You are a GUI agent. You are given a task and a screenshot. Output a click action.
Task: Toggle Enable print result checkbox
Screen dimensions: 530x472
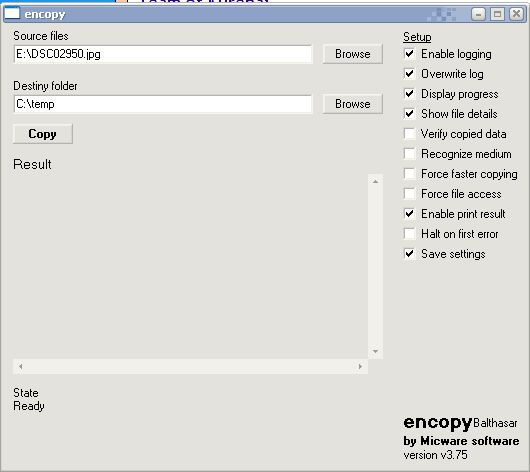pos(409,214)
